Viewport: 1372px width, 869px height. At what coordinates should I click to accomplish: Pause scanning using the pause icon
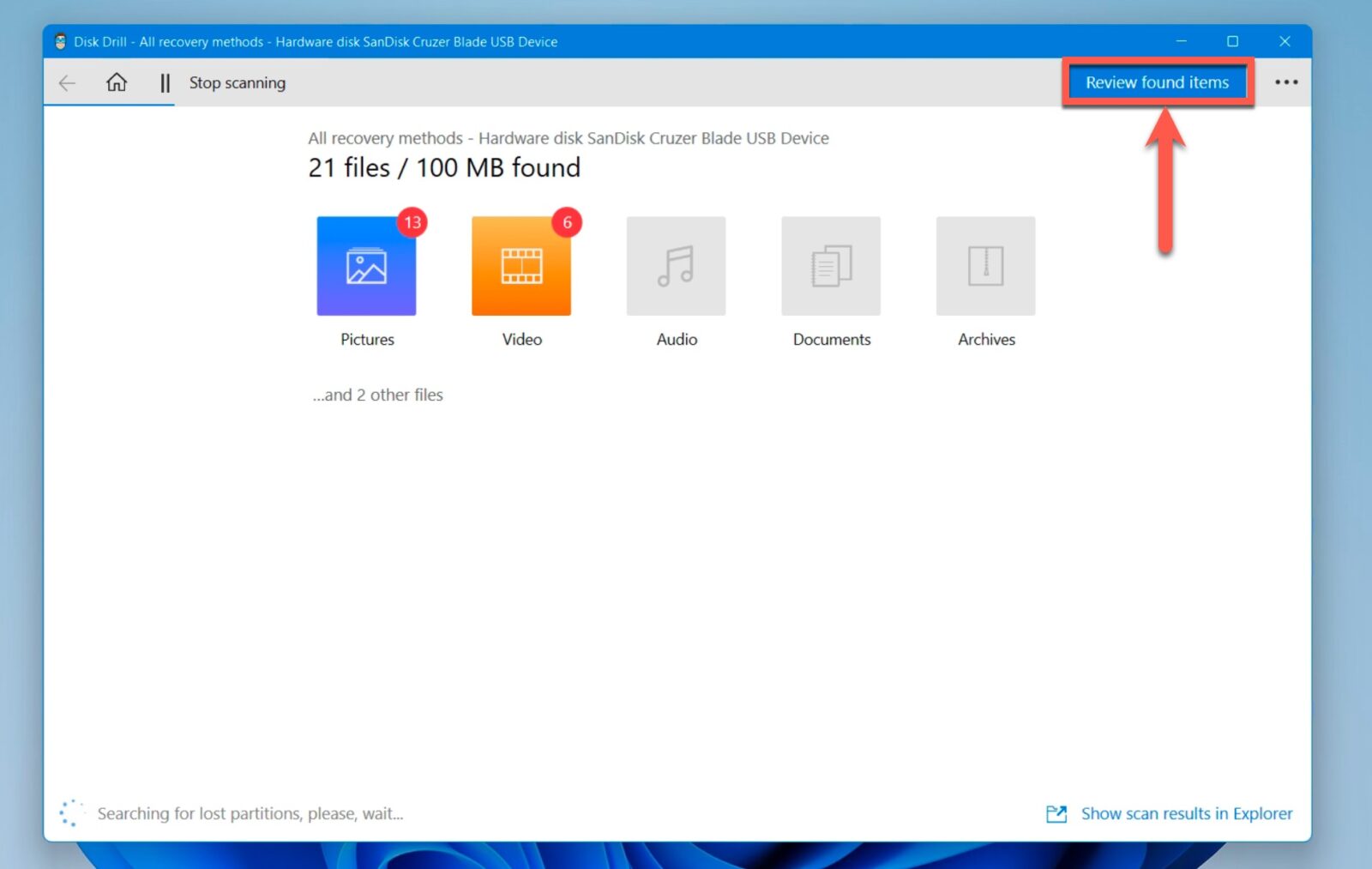tap(164, 82)
